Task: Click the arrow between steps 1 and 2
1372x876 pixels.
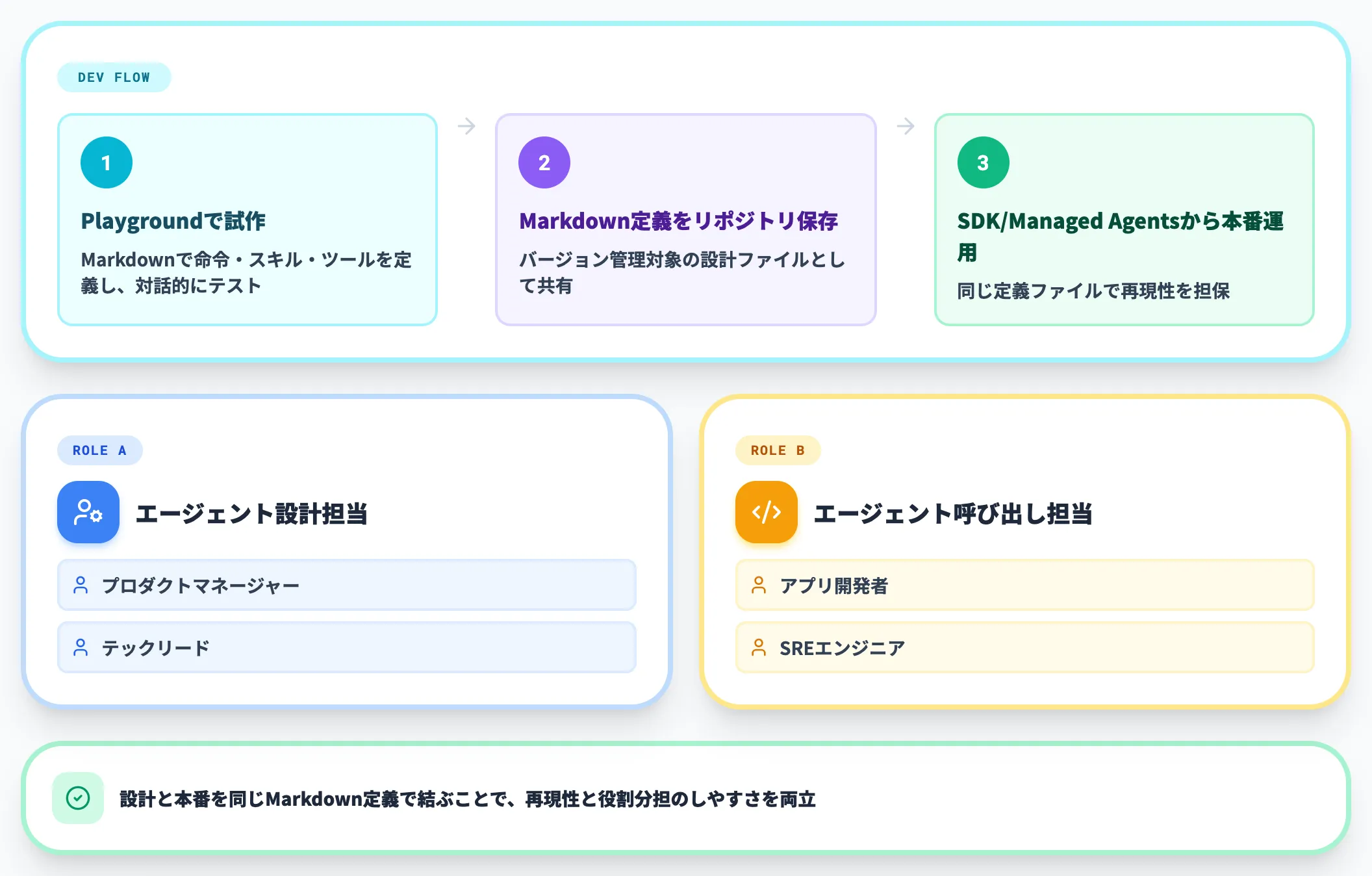Action: click(466, 126)
